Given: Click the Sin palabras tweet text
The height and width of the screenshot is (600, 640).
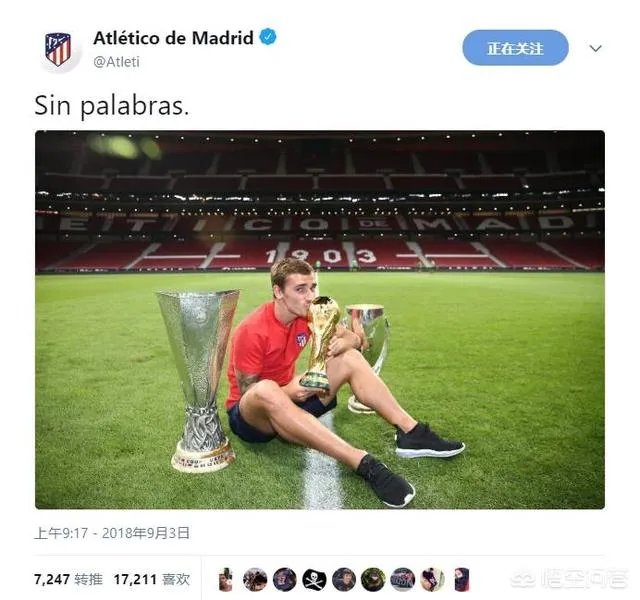Looking at the screenshot, I should (112, 106).
